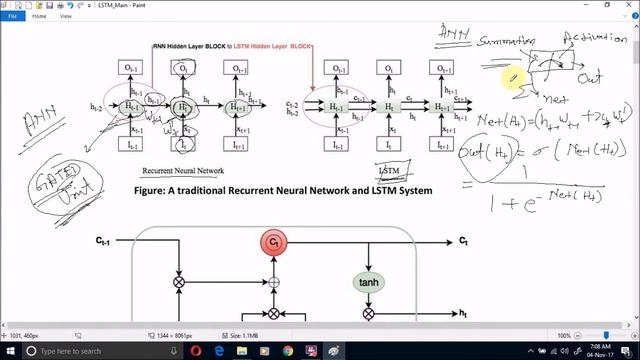
Task: Click the network icon in system tray
Action: click(x=554, y=351)
